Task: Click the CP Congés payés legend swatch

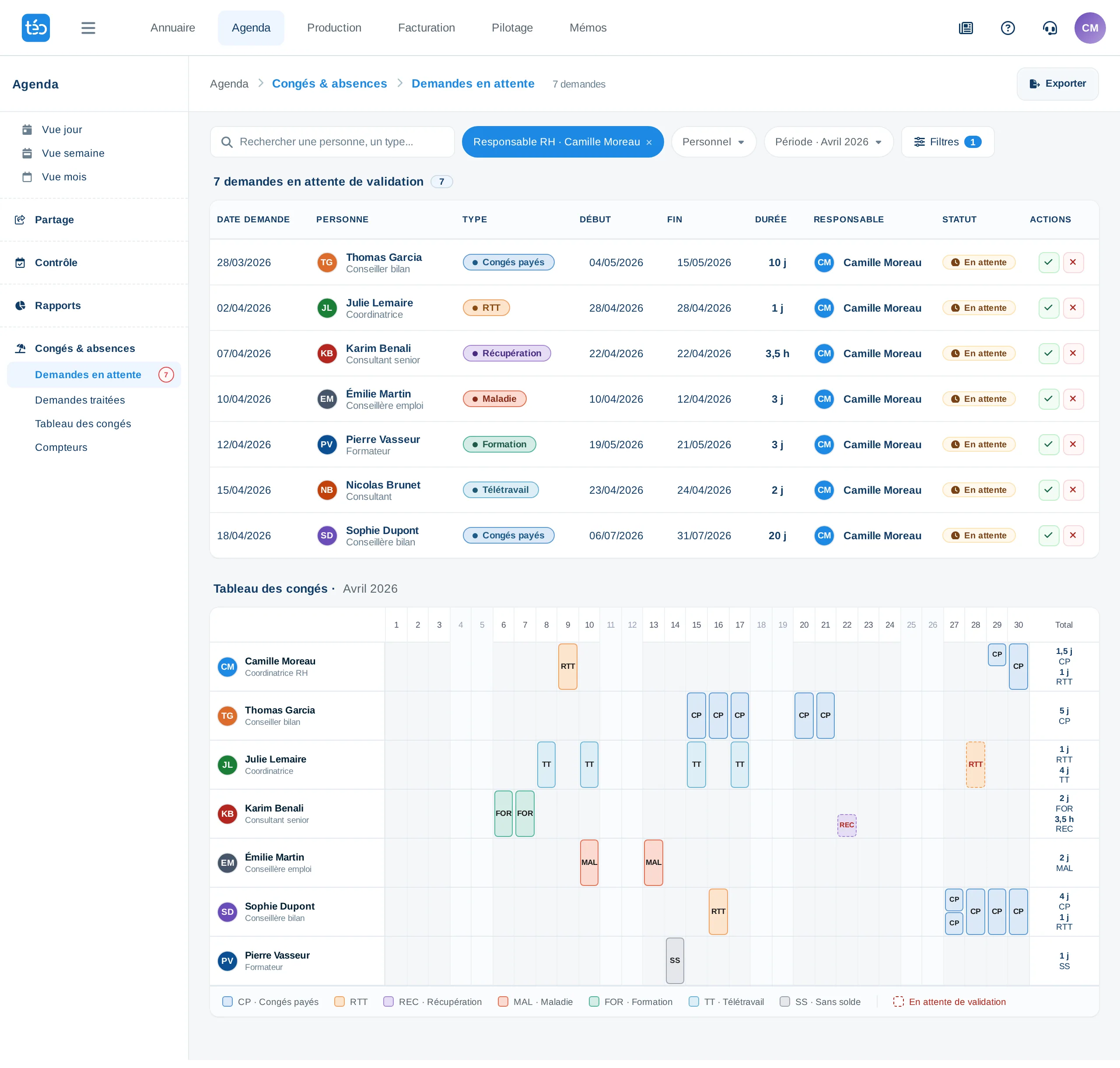Action: (227, 1002)
